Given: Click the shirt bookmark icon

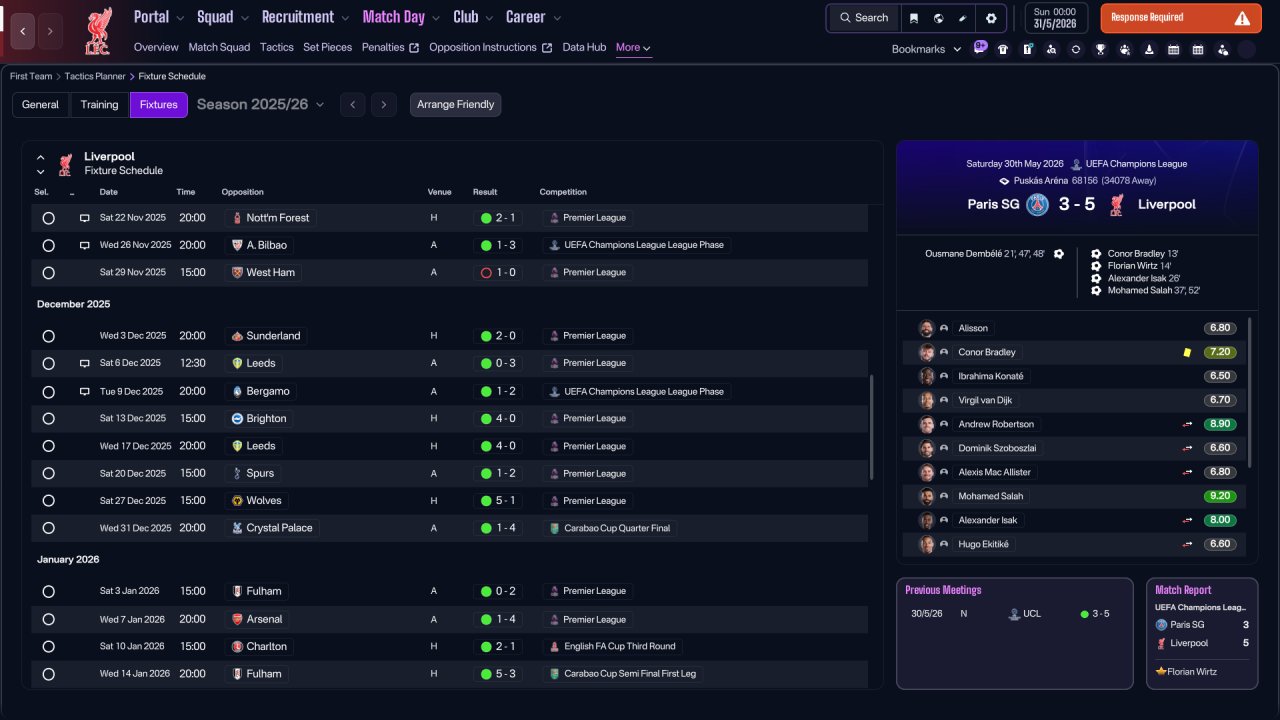Looking at the screenshot, I should (x=1003, y=49).
